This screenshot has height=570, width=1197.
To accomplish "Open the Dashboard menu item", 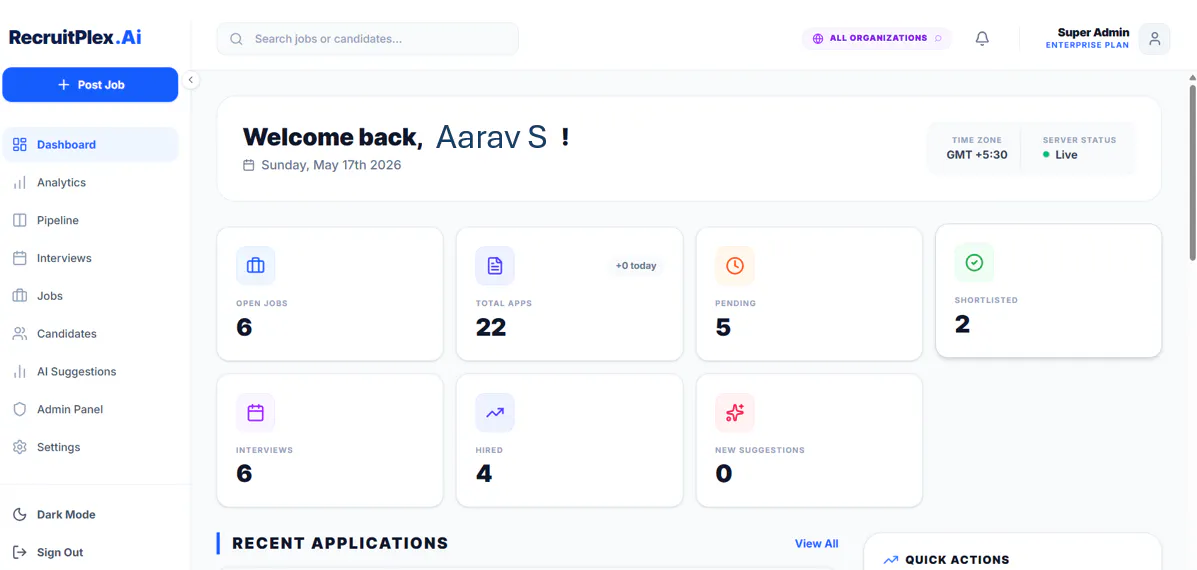I will pos(90,144).
